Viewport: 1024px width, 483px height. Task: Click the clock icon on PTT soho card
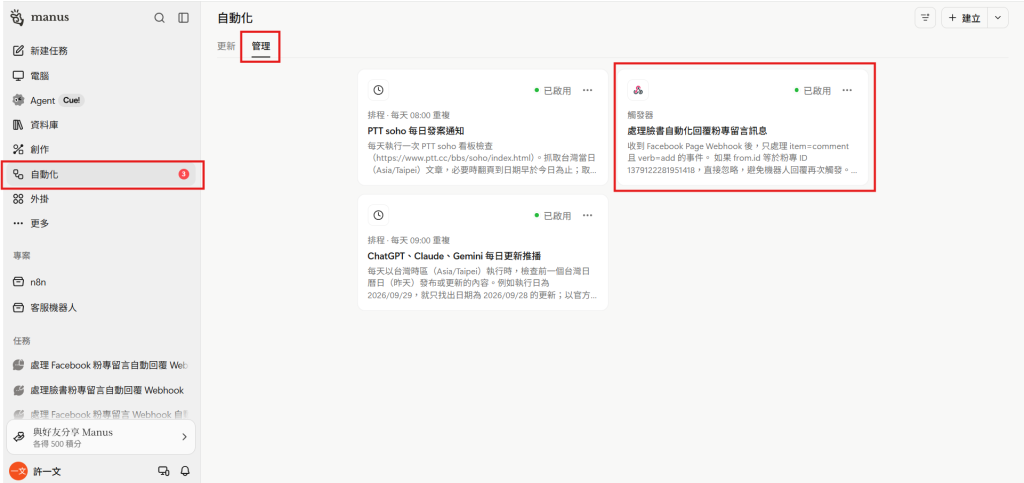378,90
